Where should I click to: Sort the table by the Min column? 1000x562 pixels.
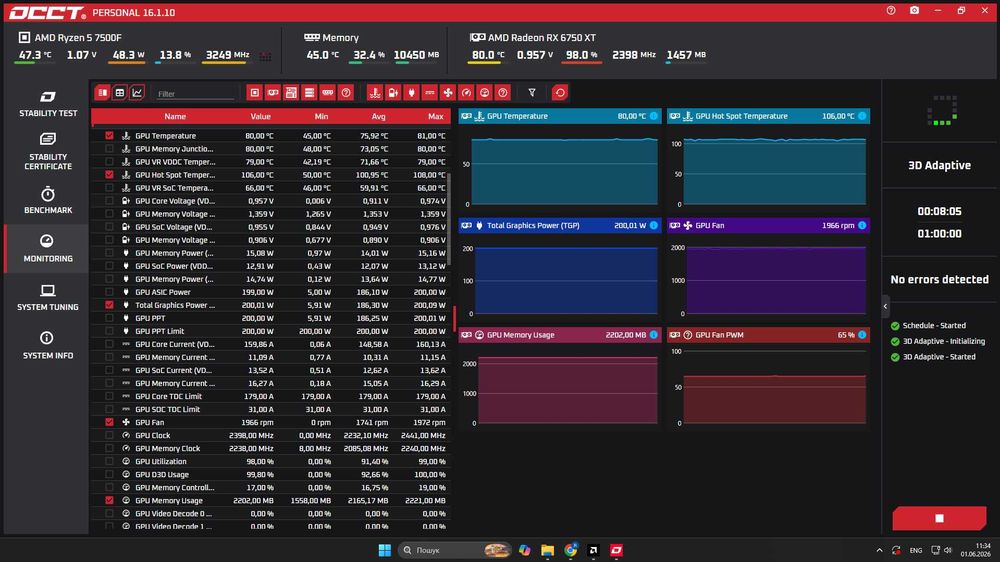(321, 117)
